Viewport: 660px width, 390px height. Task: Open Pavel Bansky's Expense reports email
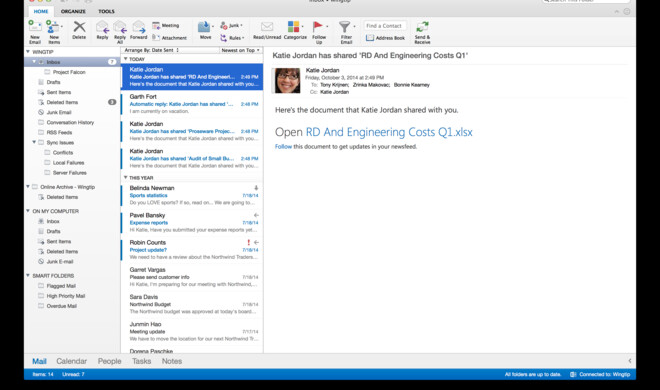pos(192,223)
